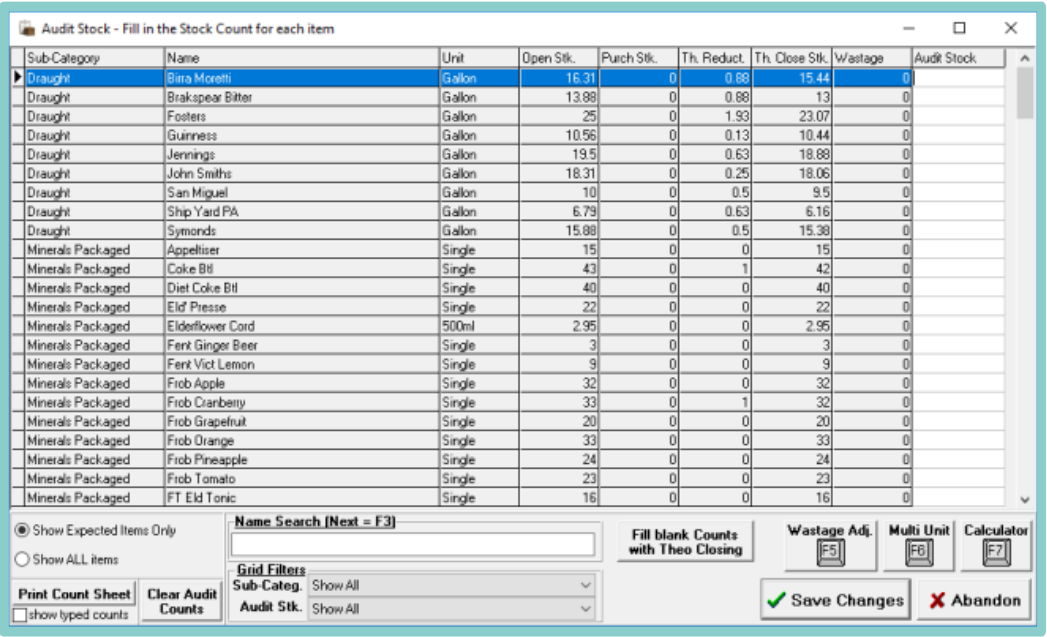Maximize the Audit Stock window
Image resolution: width=1047 pixels, height=637 pixels.
[958, 28]
